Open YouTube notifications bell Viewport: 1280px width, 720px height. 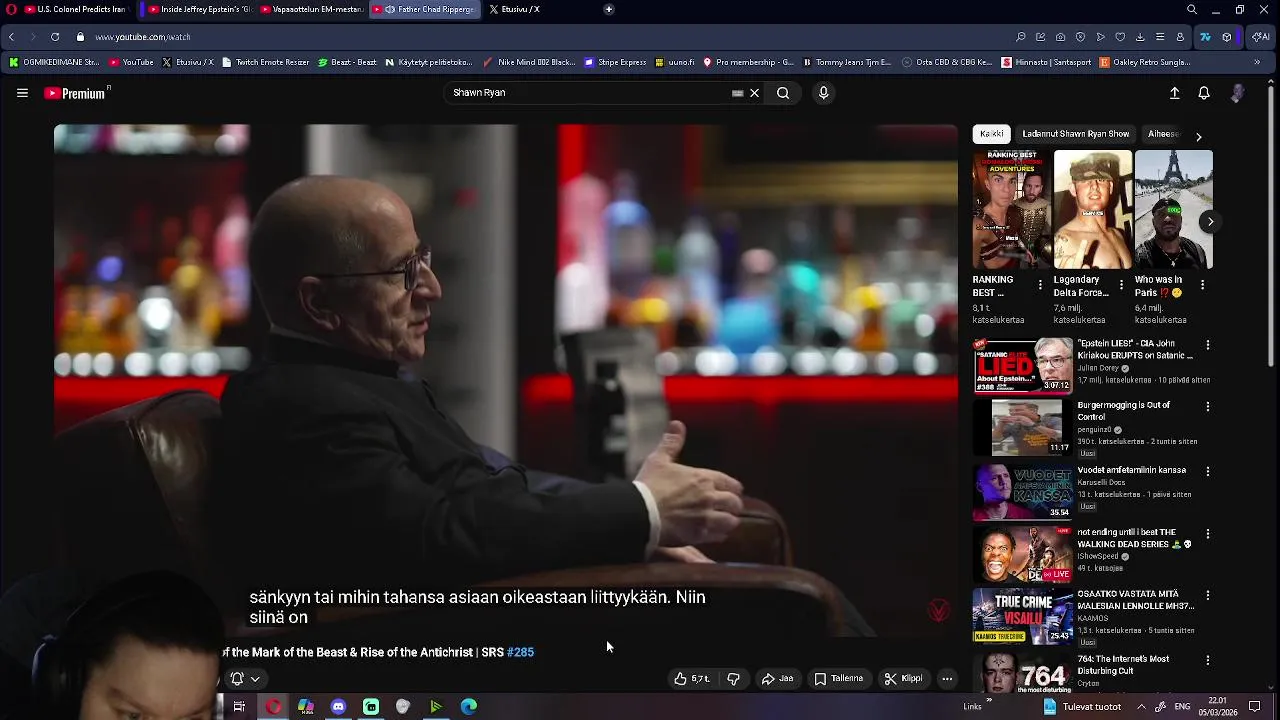(x=1204, y=93)
